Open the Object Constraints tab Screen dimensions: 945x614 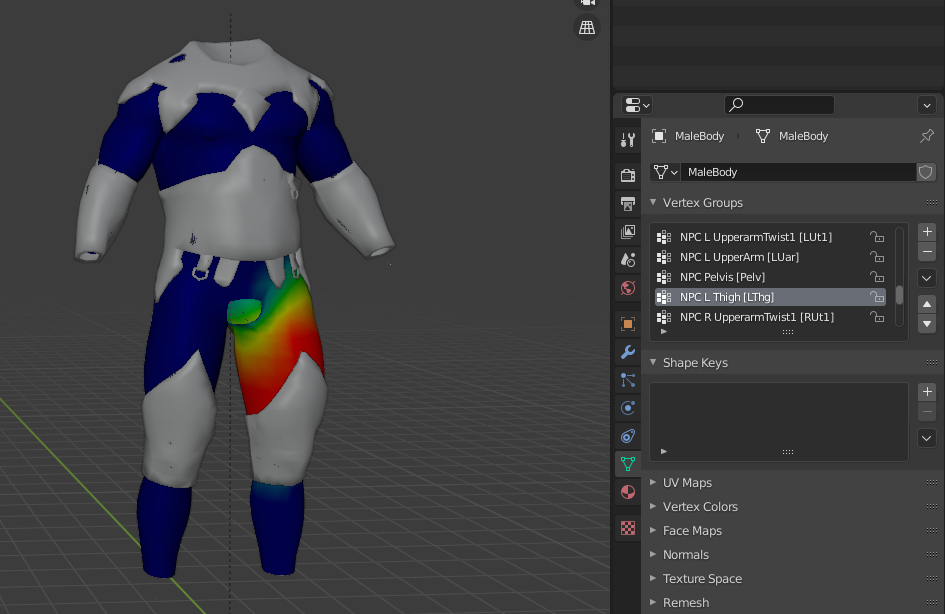click(627, 436)
